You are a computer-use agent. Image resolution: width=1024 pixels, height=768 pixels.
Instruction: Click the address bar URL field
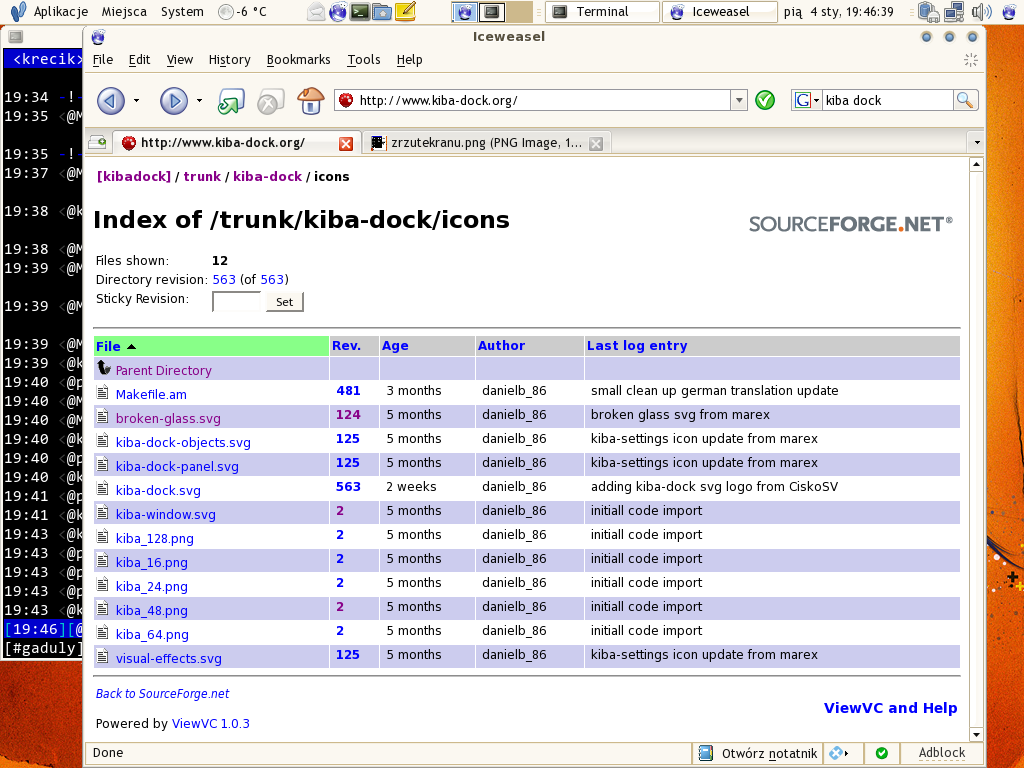click(541, 100)
